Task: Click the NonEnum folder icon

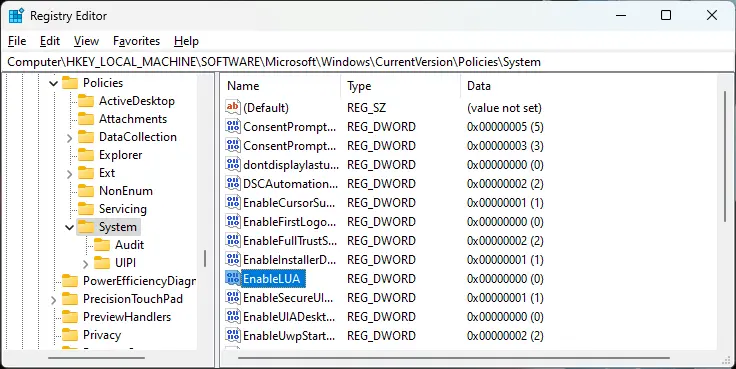Action: tap(86, 191)
